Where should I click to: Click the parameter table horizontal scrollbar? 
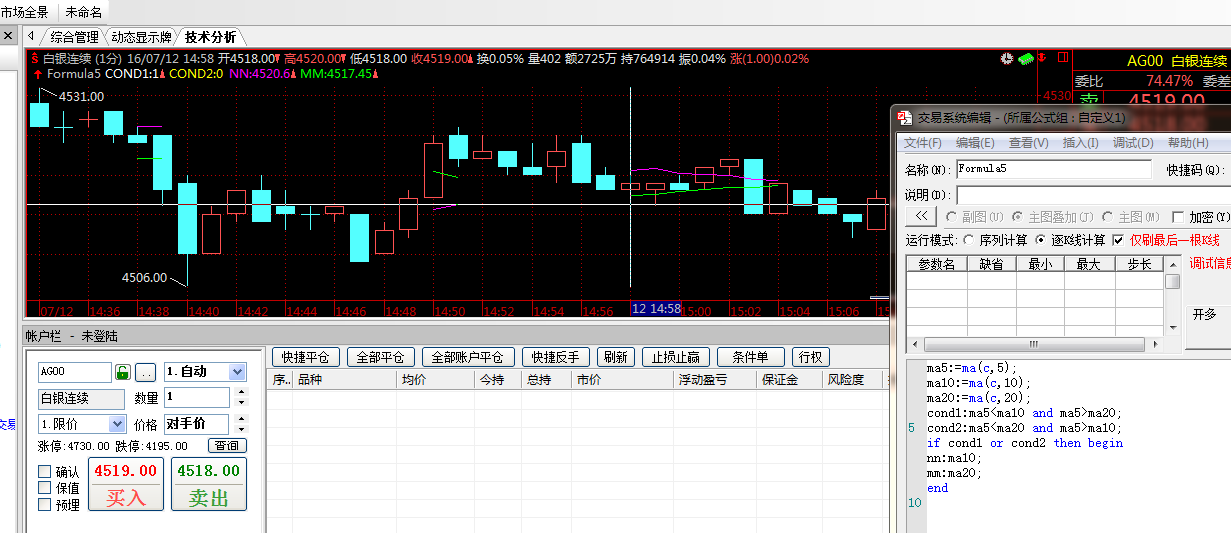pyautogui.click(x=1035, y=343)
